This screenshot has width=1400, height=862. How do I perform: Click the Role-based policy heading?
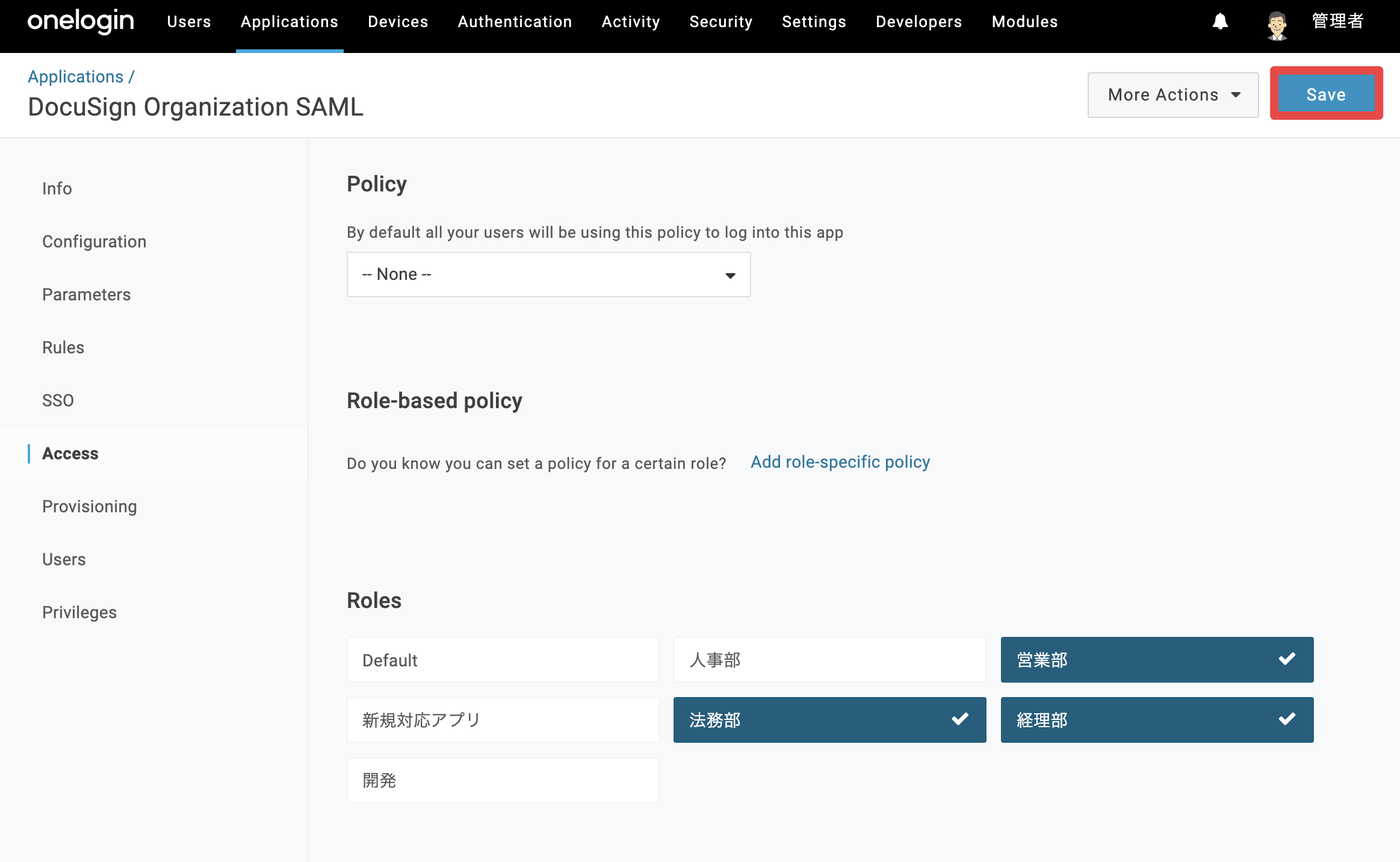435,400
